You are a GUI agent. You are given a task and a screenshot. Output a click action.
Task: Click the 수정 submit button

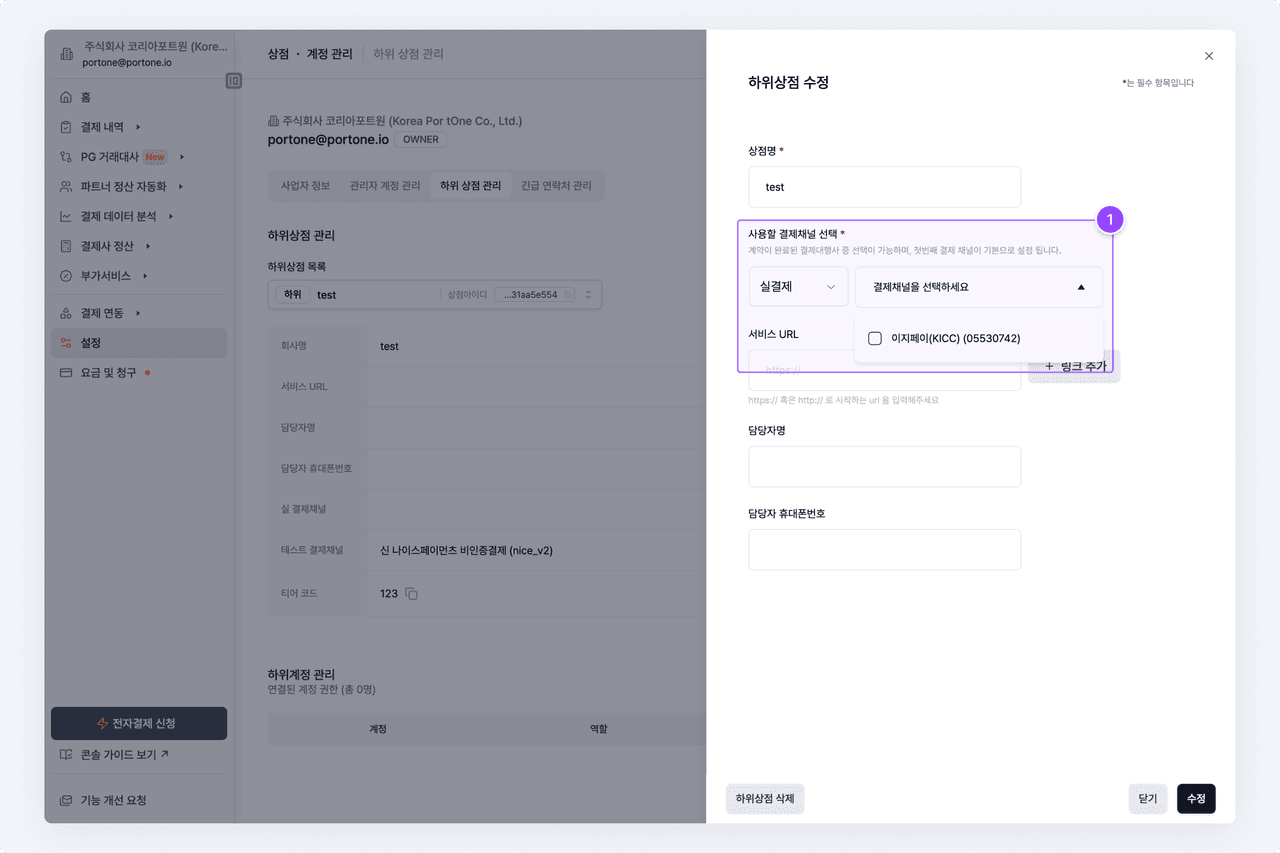pyautogui.click(x=1196, y=799)
